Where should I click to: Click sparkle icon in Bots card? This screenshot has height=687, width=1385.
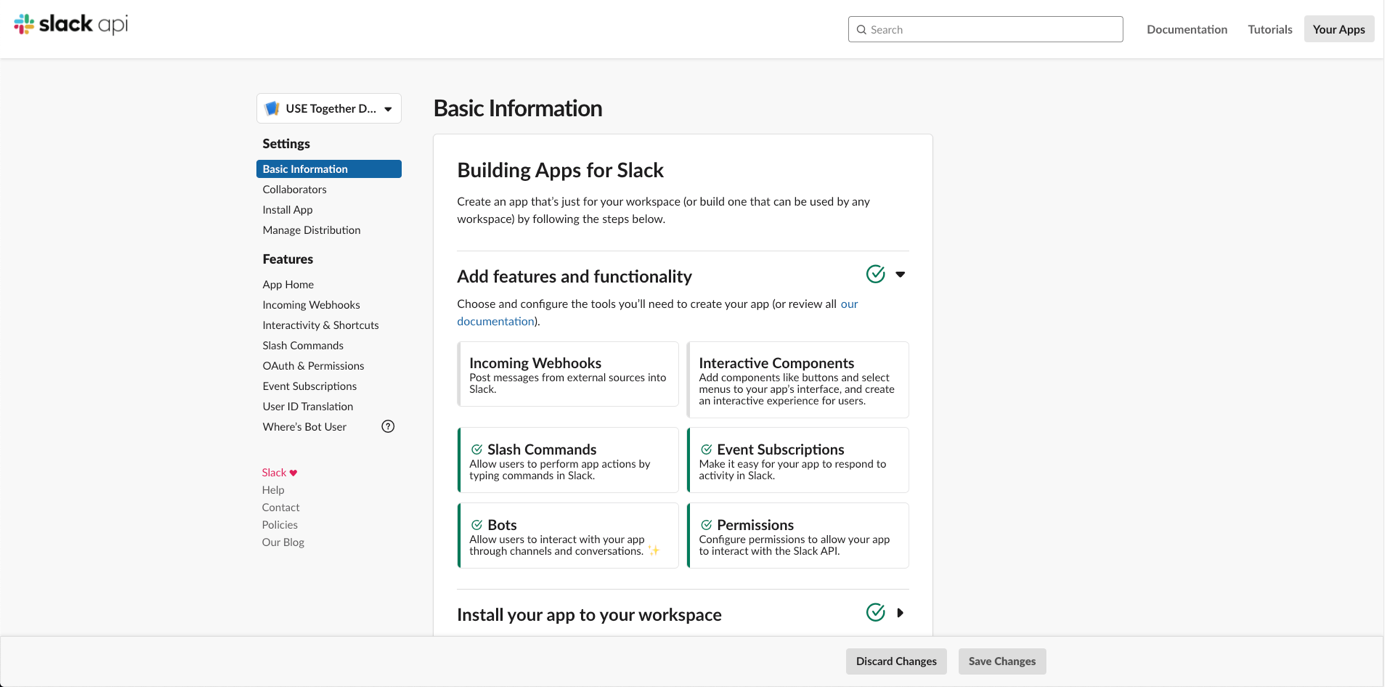(x=654, y=551)
